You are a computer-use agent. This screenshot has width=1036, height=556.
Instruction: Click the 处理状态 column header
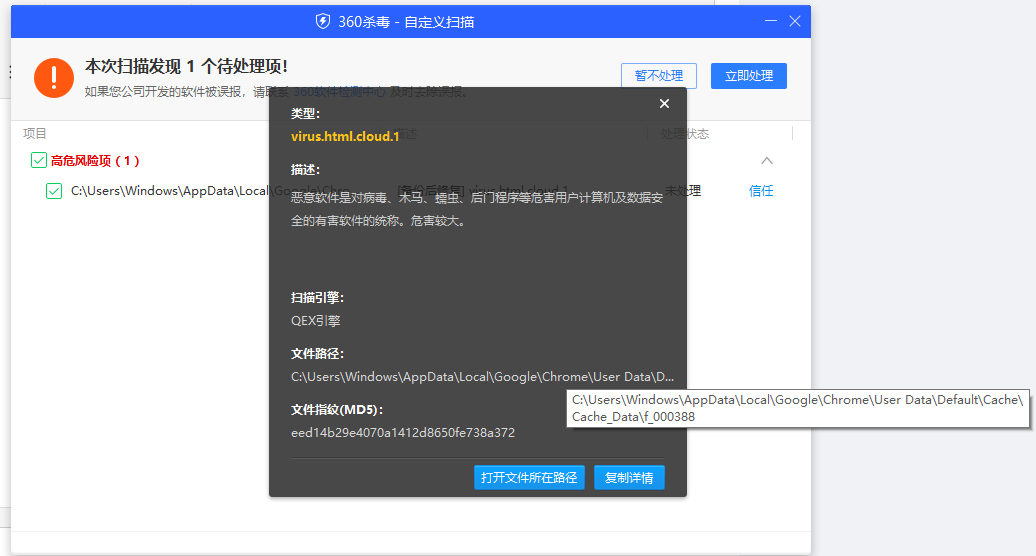click(684, 133)
